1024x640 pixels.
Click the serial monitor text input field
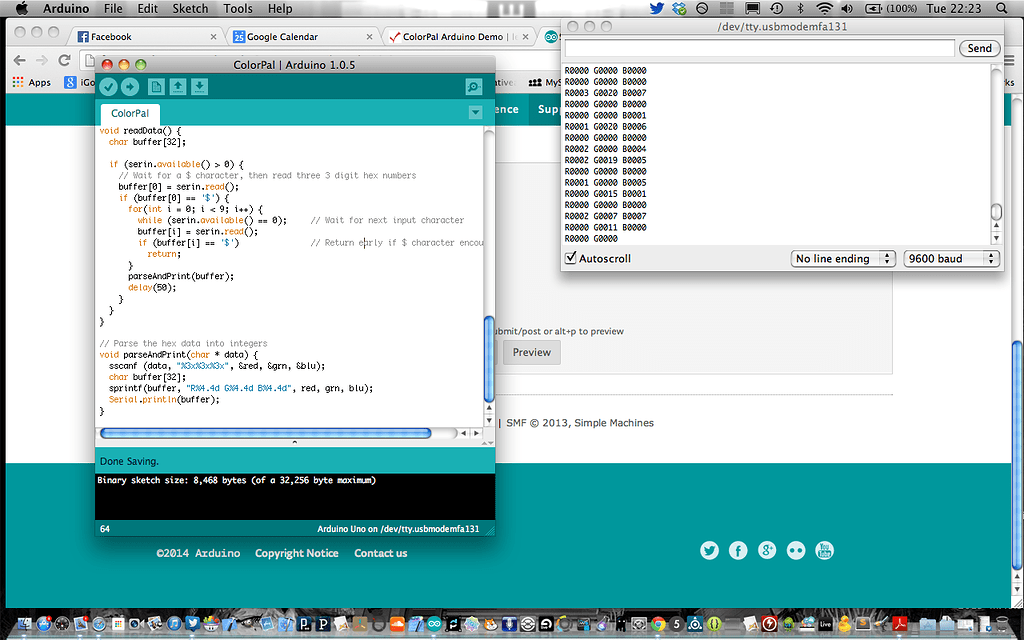click(x=759, y=48)
